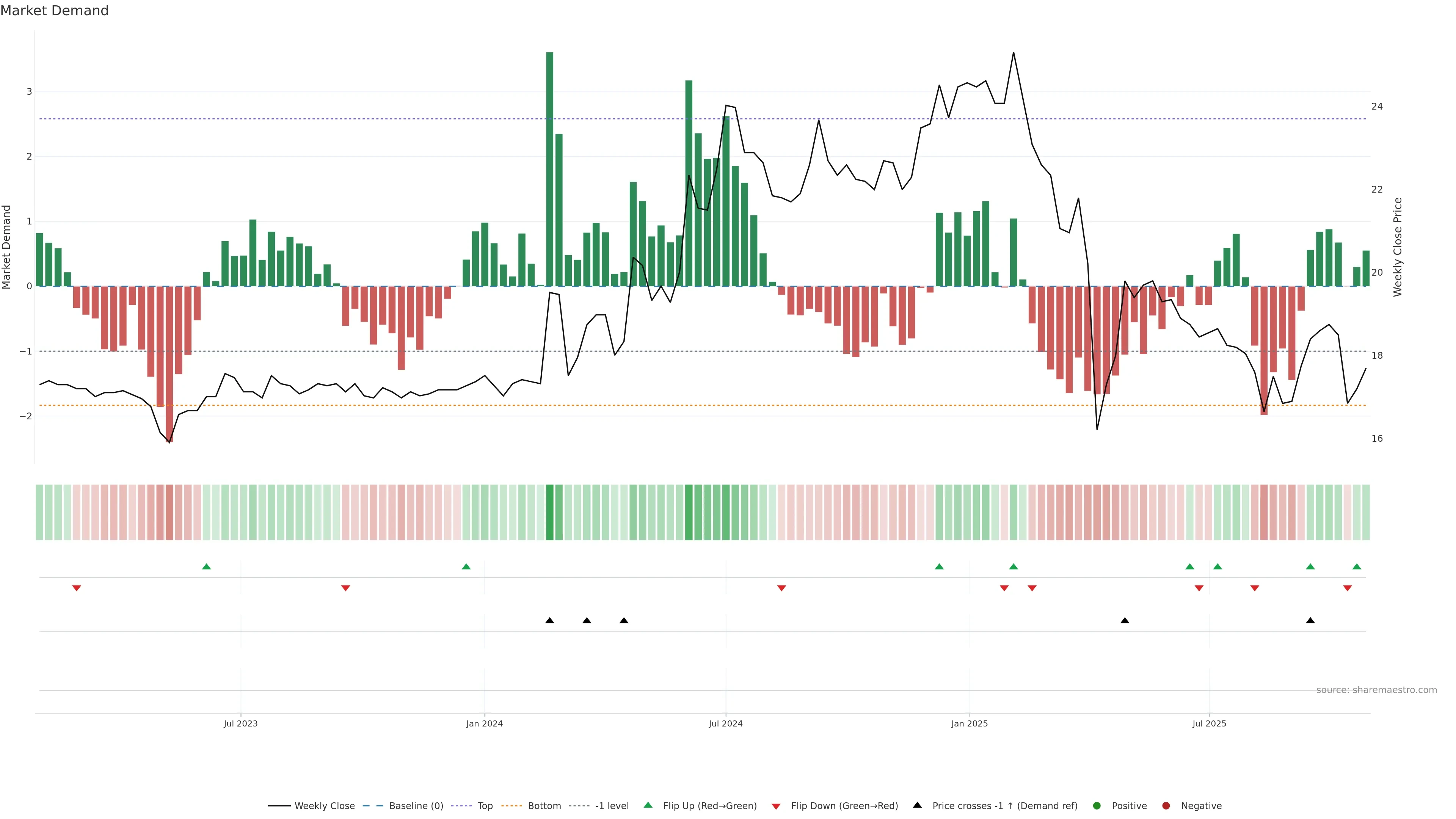
Task: Click the red Negative legend dot
Action: (x=1166, y=806)
